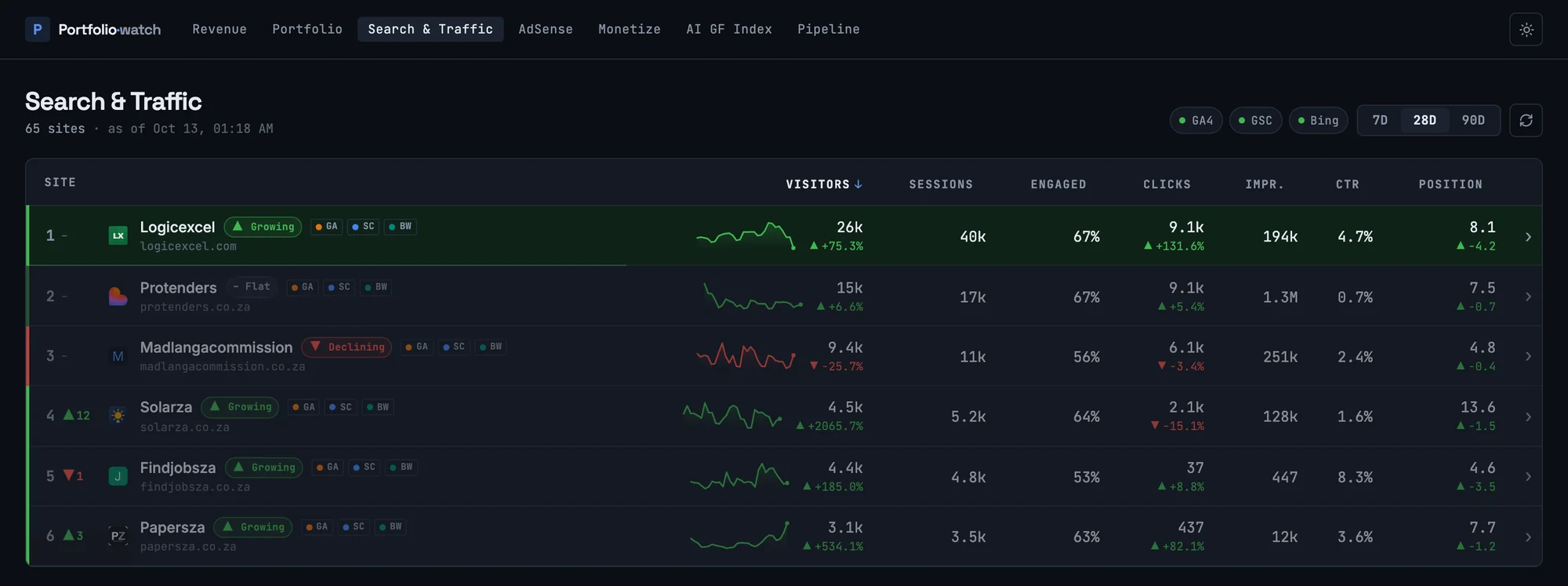Click the Declining status badge for Madlangacommission
The image size is (1568, 586).
click(347, 347)
